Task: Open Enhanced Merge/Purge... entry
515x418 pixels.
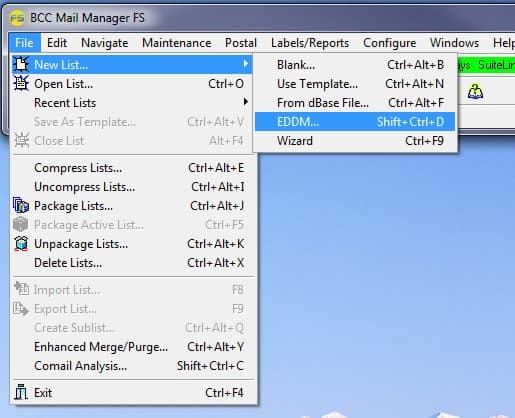Action: click(x=133, y=347)
